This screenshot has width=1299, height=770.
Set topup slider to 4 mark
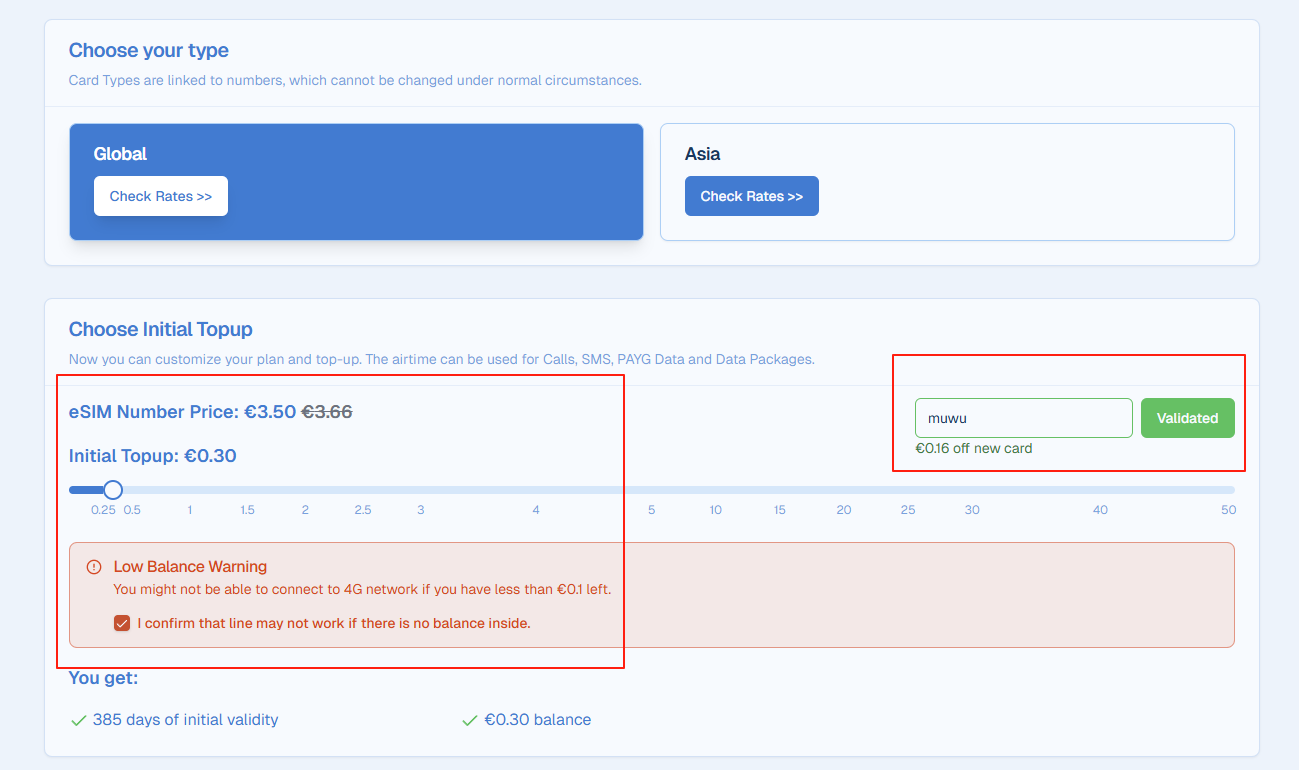[536, 490]
